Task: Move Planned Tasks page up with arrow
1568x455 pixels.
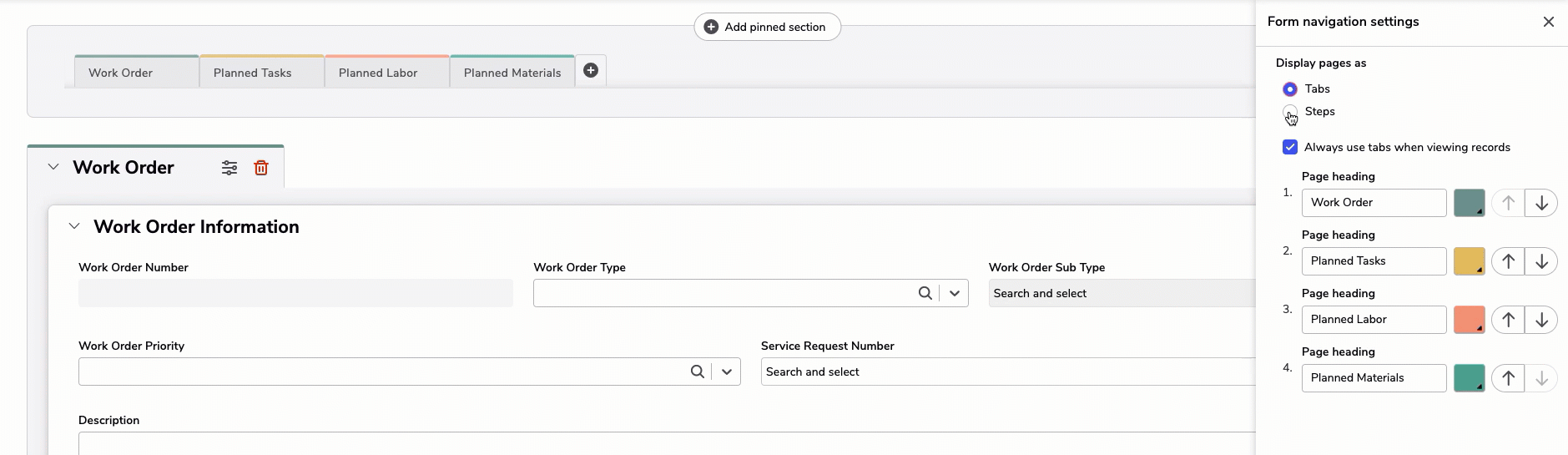Action: (x=1508, y=261)
